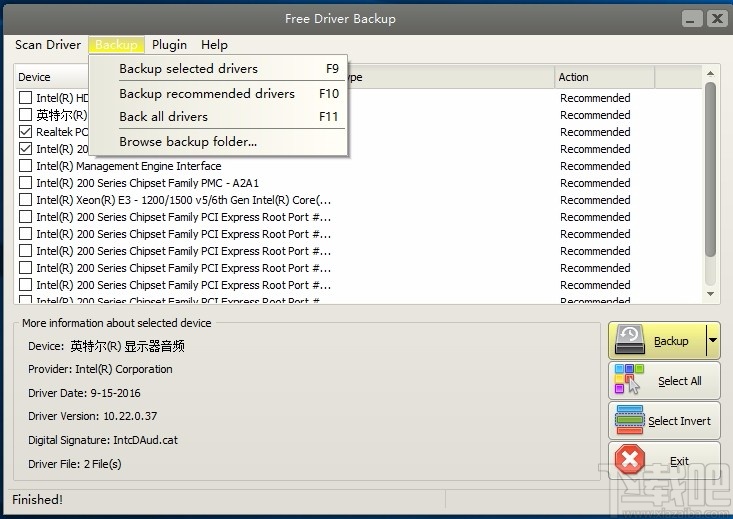
Task: Toggle checkbox for Intel(R) HD device
Action: 25,98
